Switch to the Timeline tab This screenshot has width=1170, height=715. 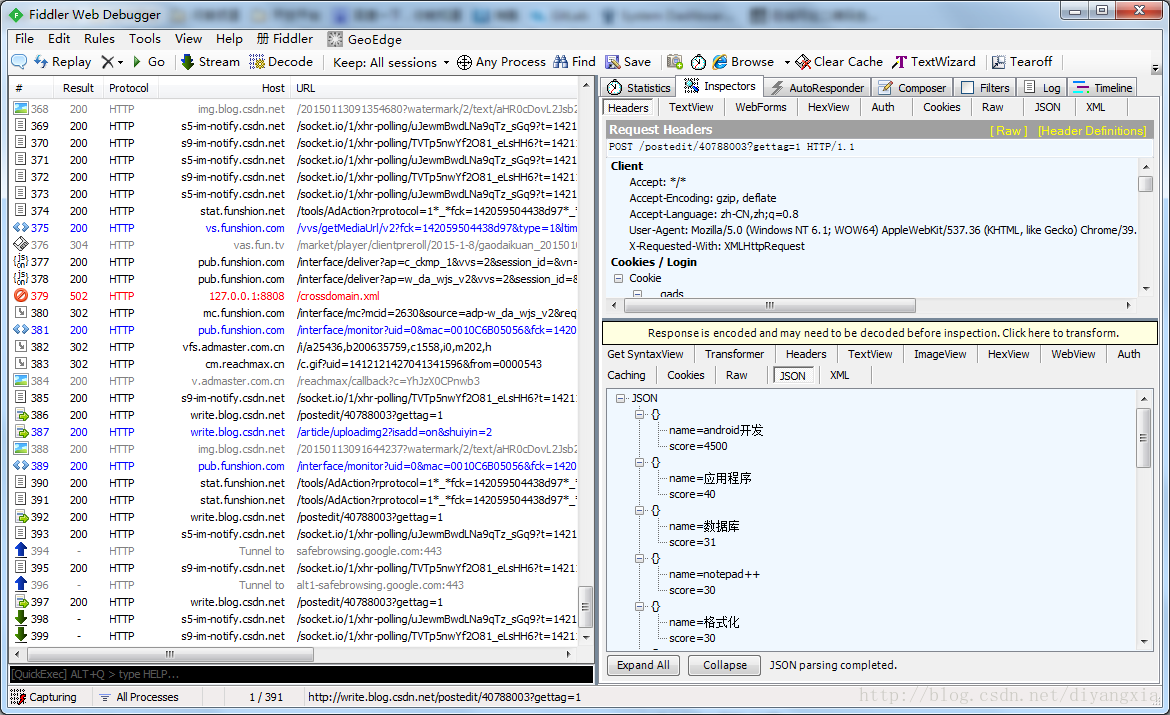(1102, 87)
